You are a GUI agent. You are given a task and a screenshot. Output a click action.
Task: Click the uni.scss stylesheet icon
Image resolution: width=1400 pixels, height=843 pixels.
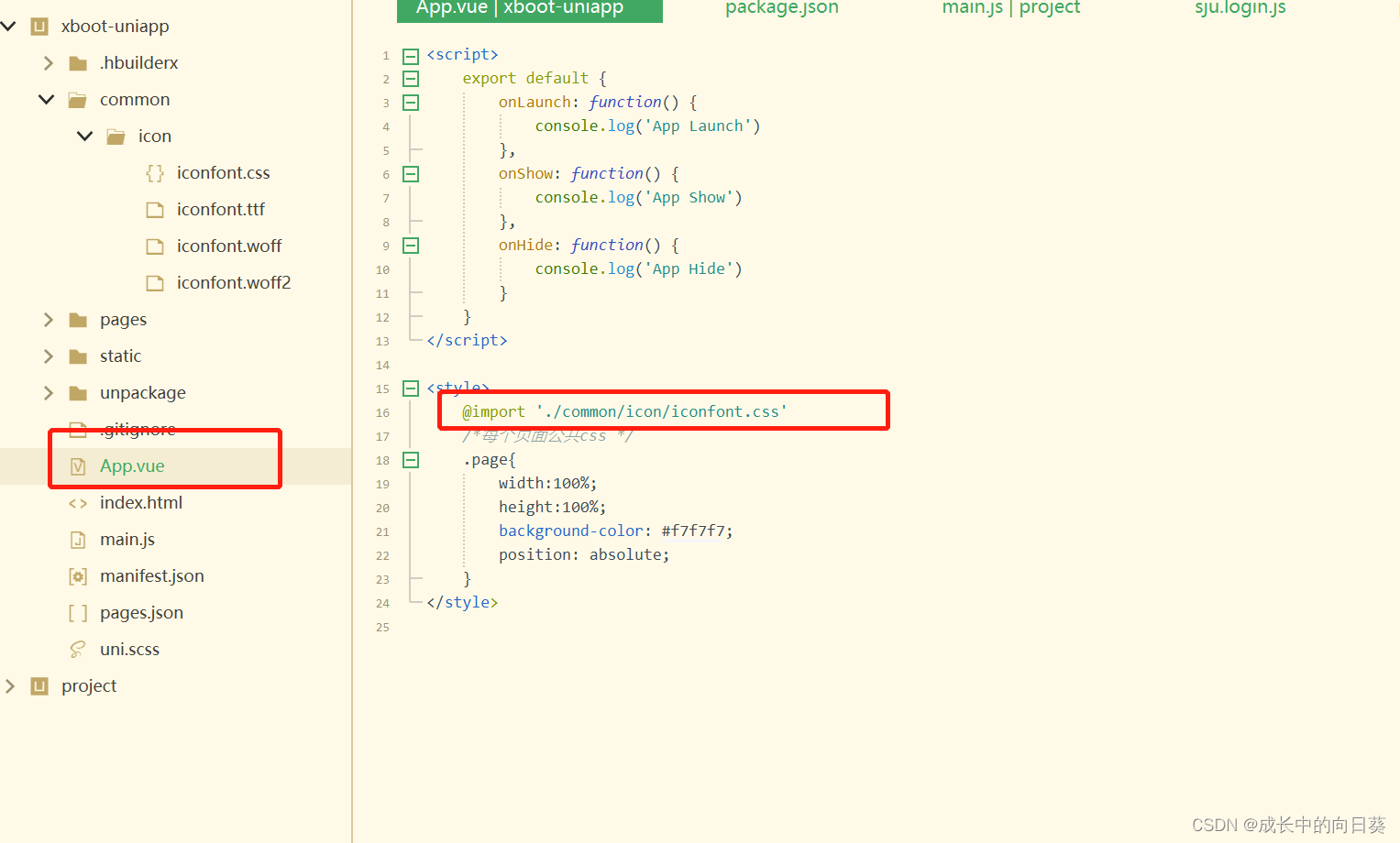(78, 650)
